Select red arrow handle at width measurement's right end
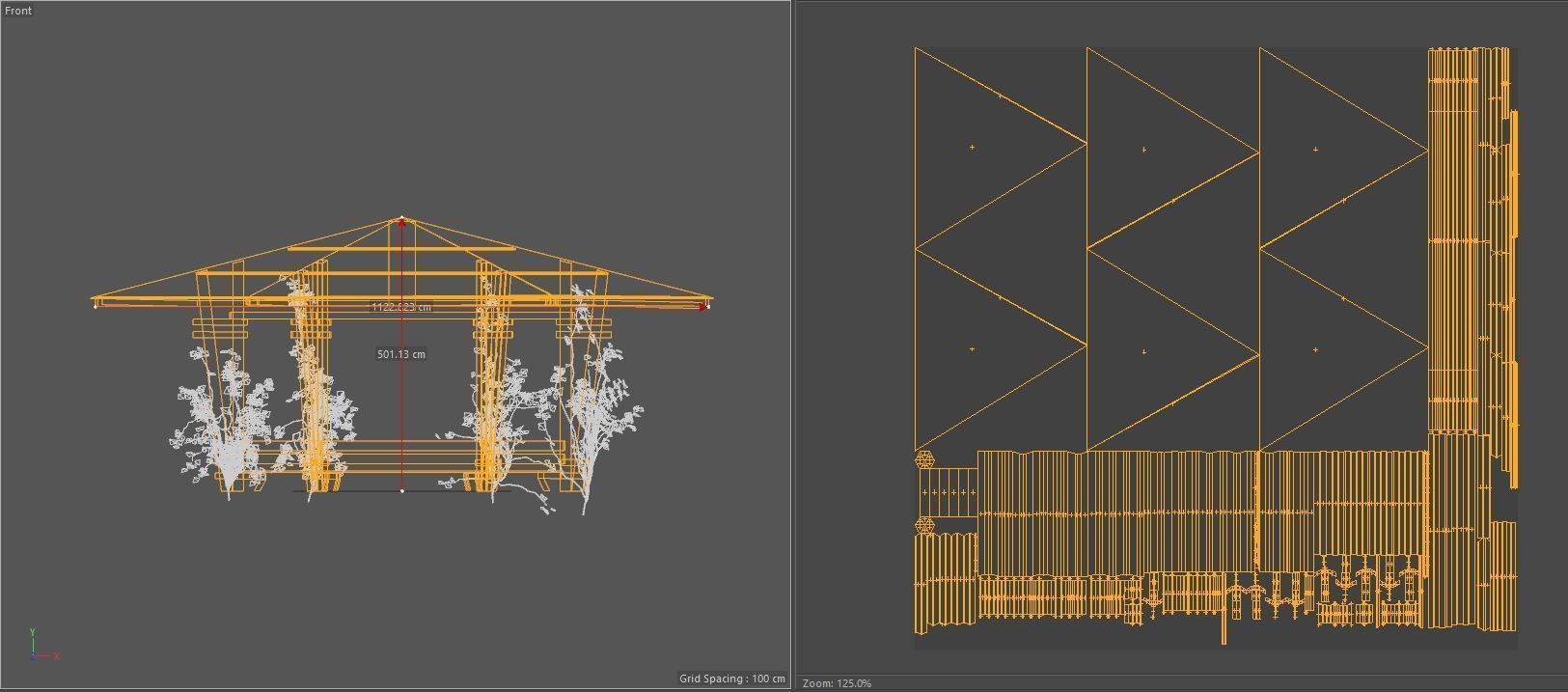The width and height of the screenshot is (1568, 692). pyautogui.click(x=702, y=307)
